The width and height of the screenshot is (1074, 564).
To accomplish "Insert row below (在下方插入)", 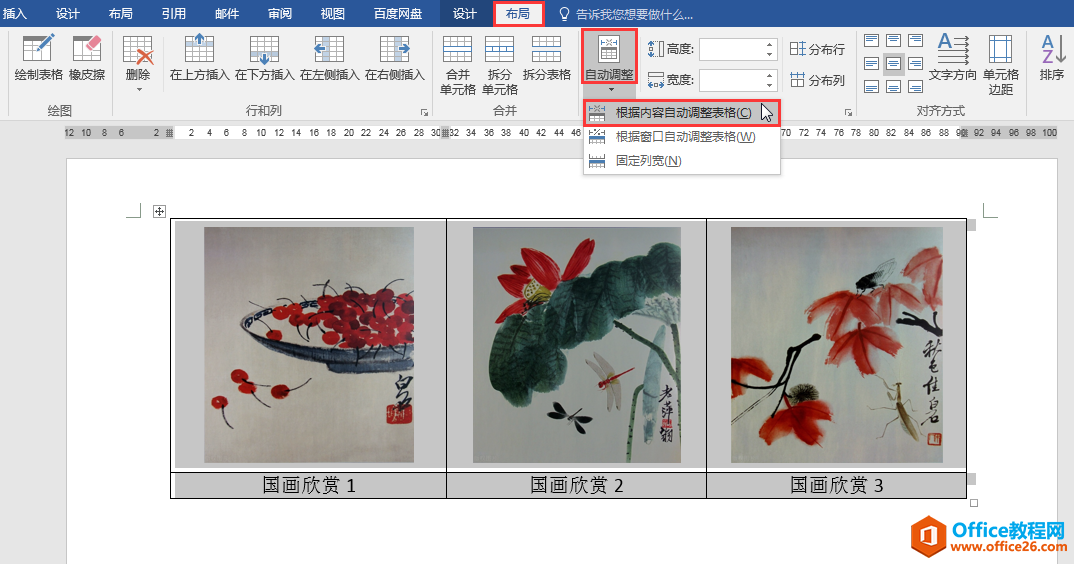I will click(264, 58).
